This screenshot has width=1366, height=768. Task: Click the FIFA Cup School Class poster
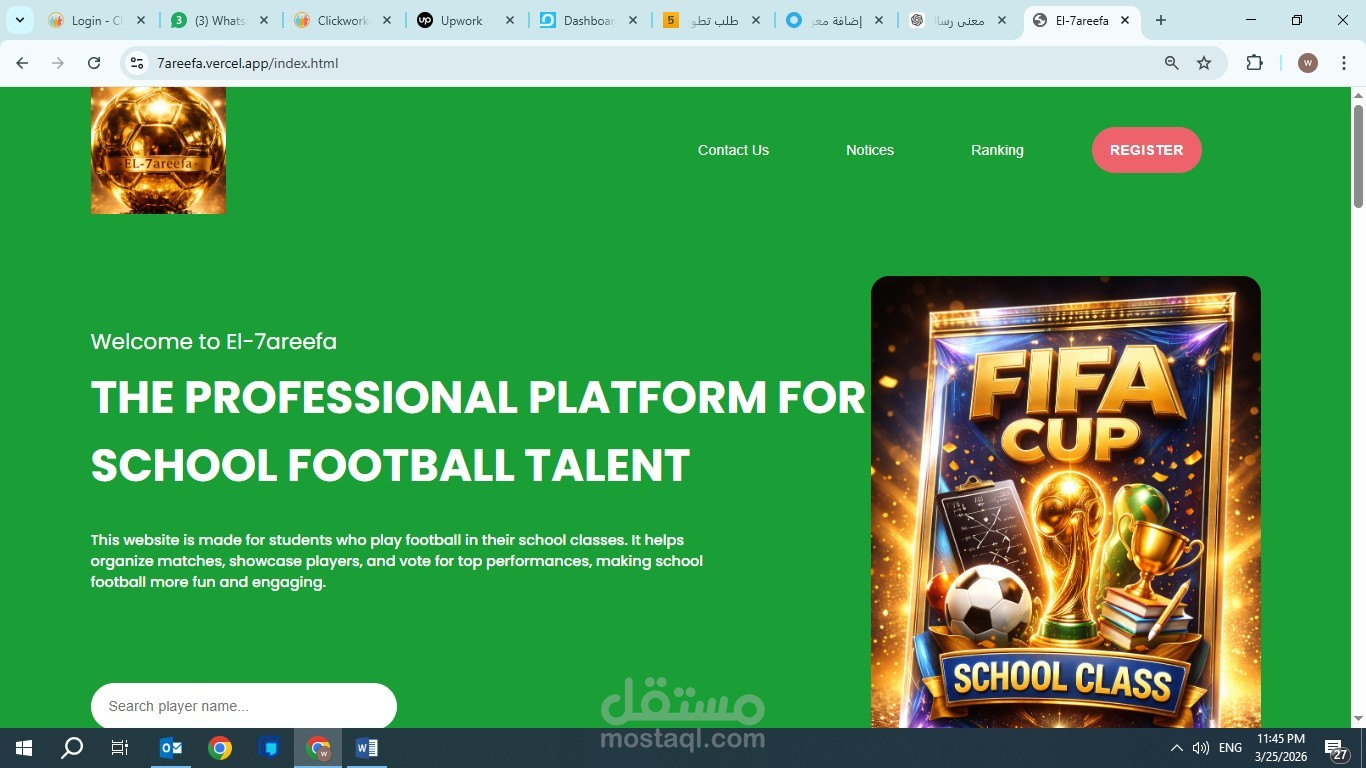pyautogui.click(x=1066, y=502)
